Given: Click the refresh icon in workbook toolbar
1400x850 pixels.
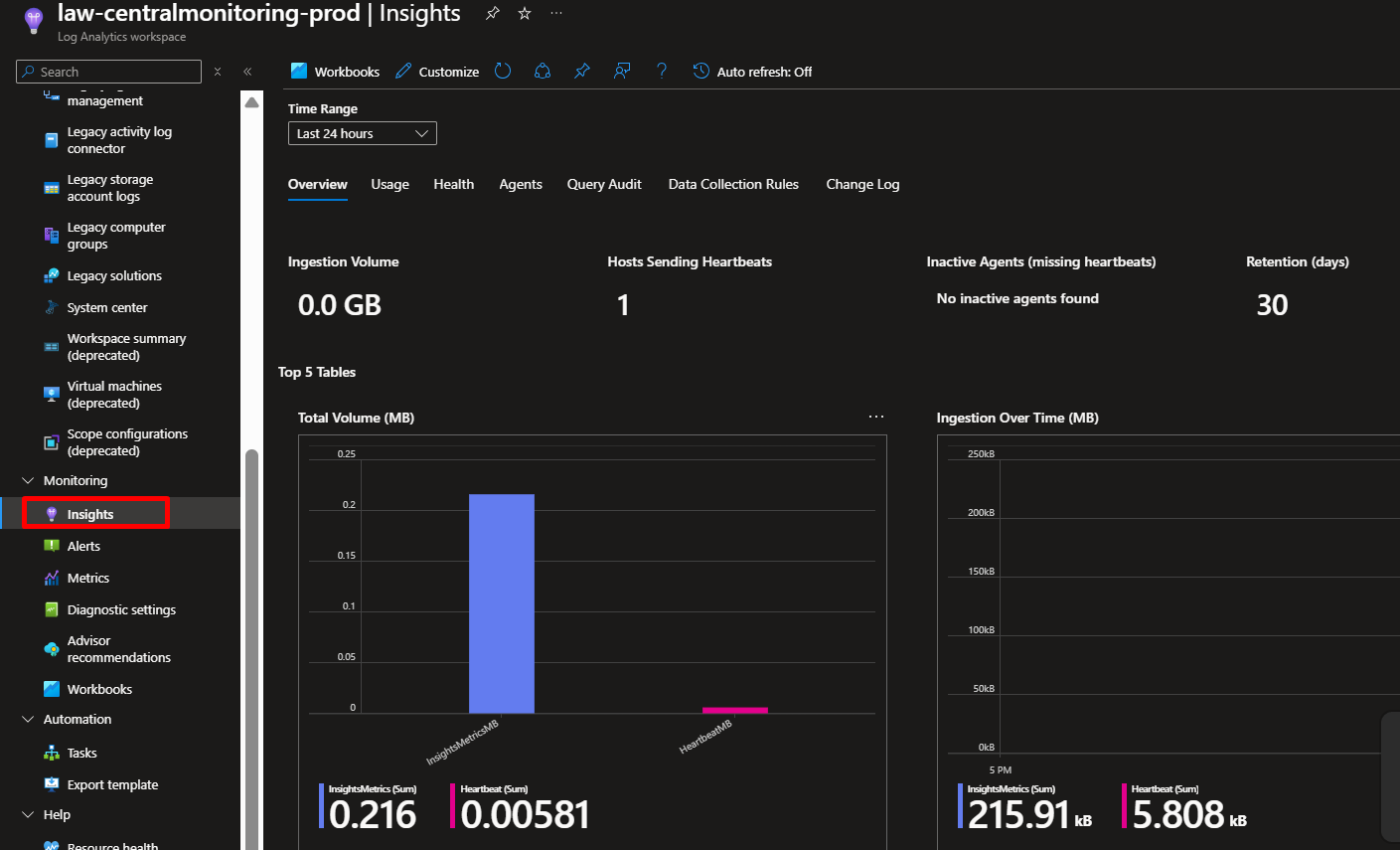Looking at the screenshot, I should (x=503, y=72).
